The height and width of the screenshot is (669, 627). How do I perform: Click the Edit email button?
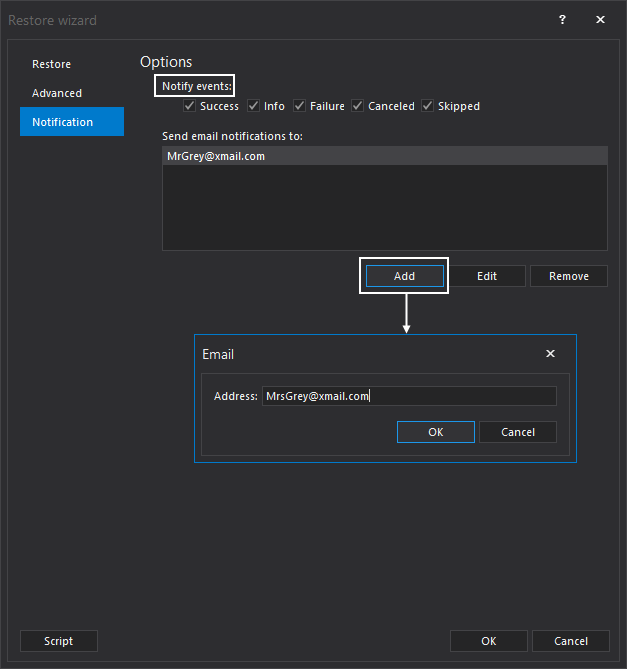(487, 276)
